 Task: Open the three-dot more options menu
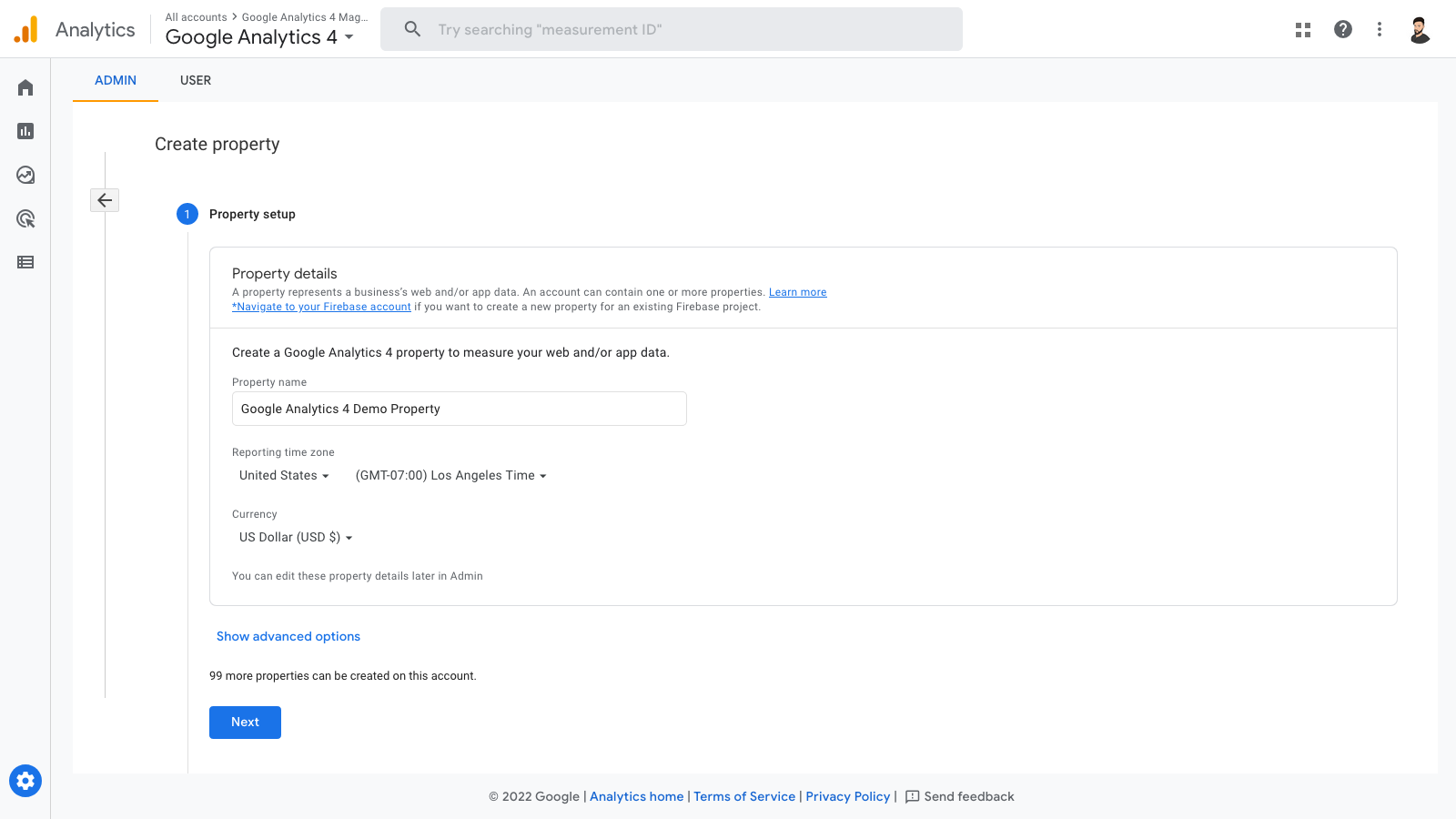1380,29
